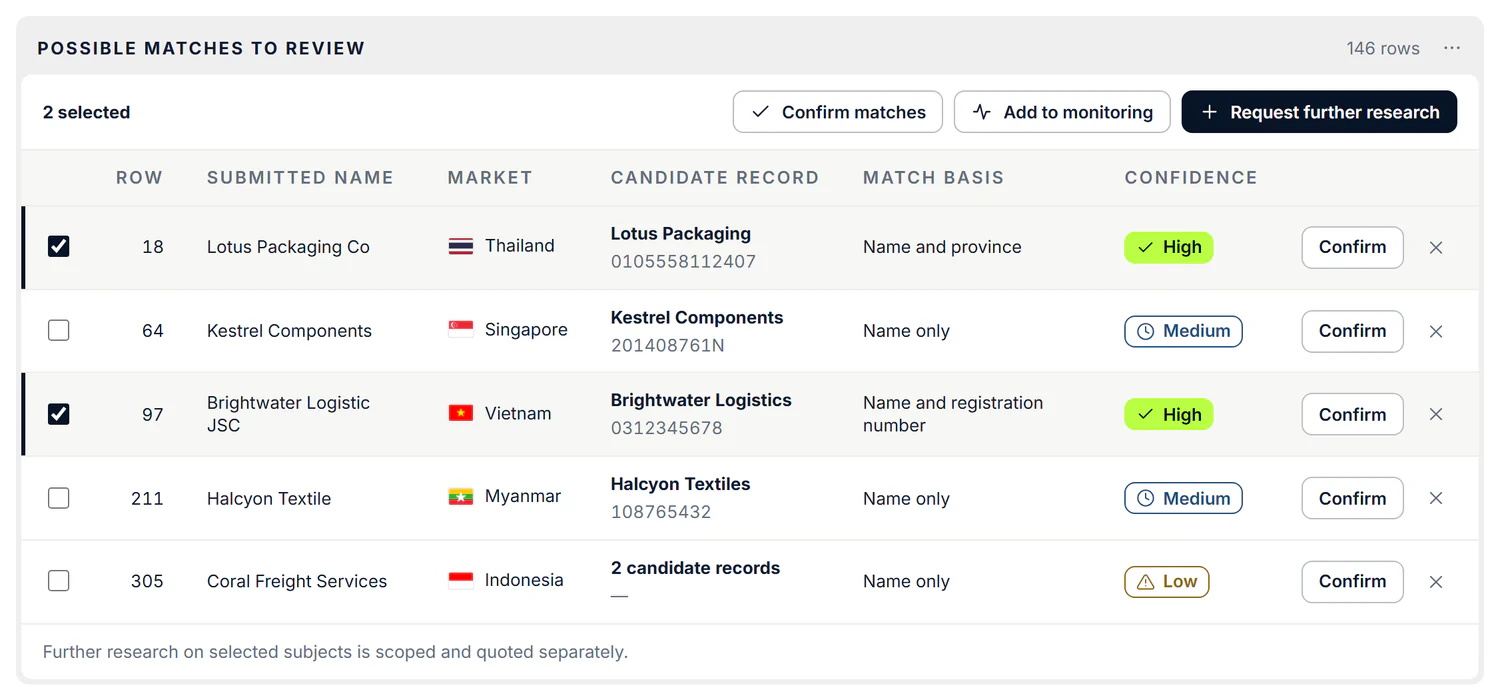This screenshot has width=1500, height=699.
Task: Click the Low confidence warning badge for Coral Freight
Action: 1167,581
